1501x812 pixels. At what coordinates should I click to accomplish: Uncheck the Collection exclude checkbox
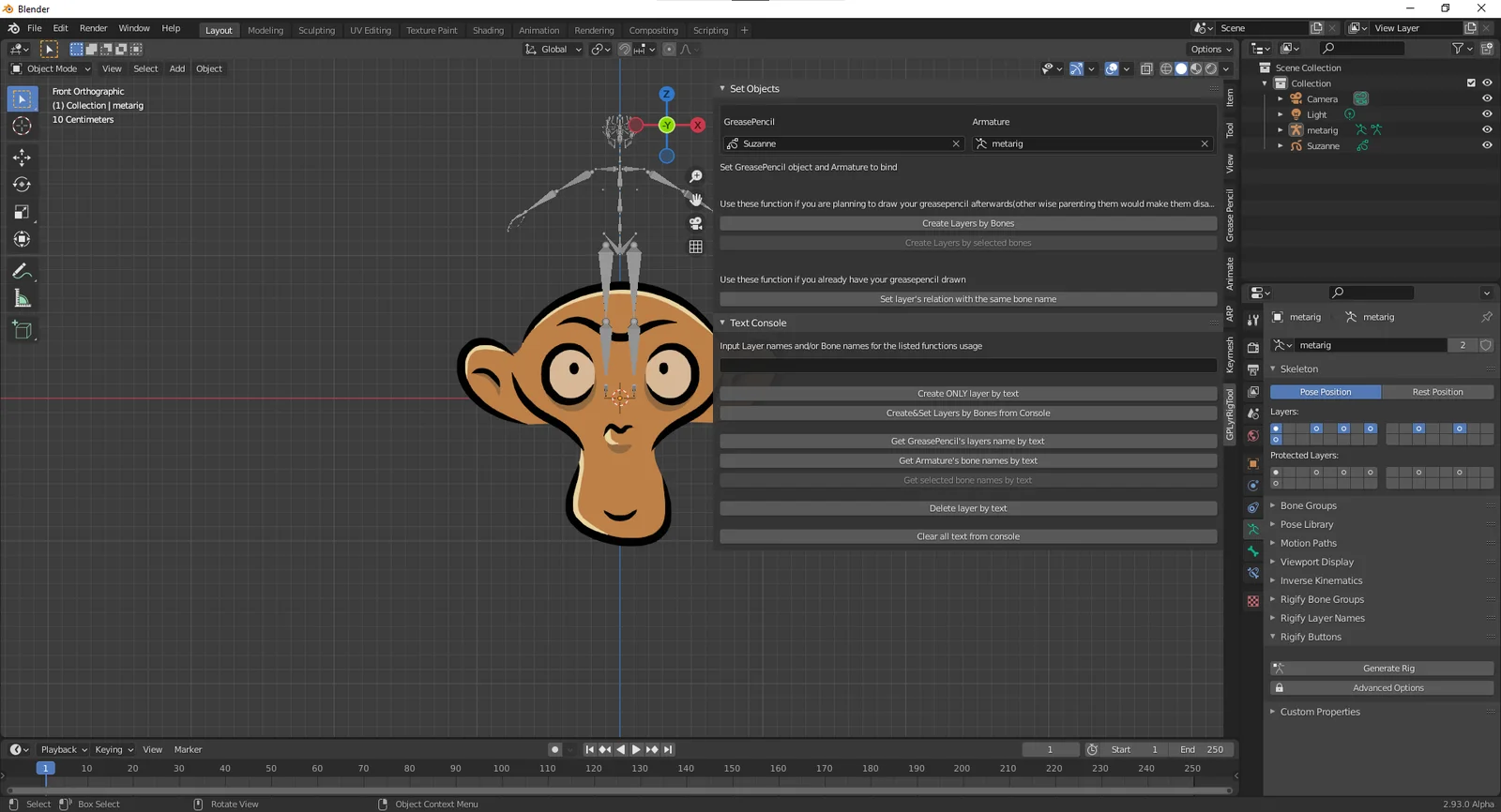point(1471,83)
